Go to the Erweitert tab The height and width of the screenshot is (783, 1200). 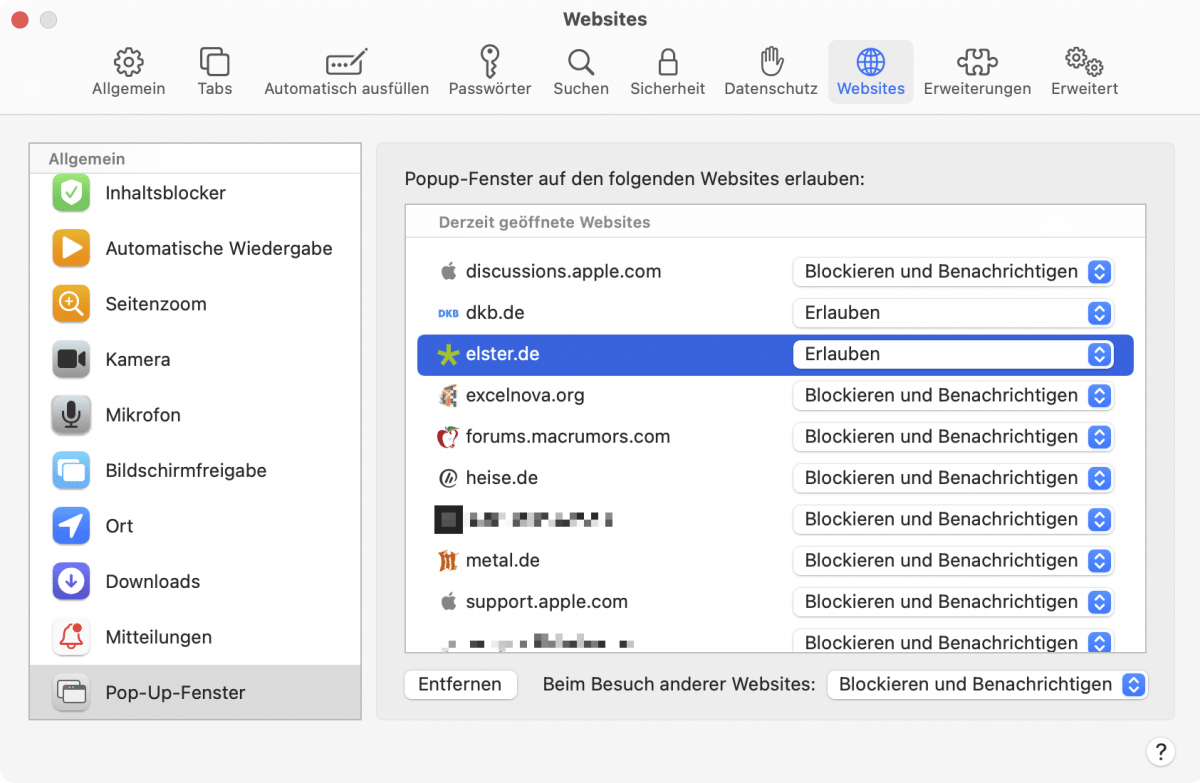[1084, 71]
